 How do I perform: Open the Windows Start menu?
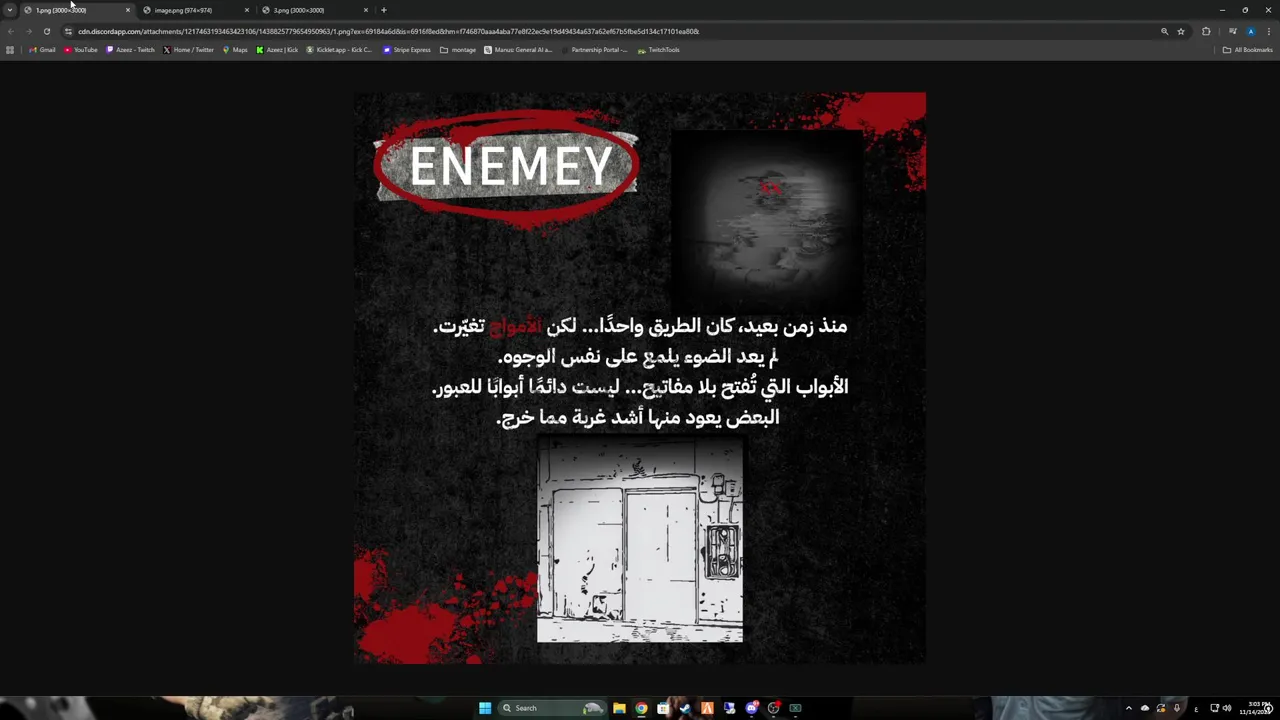485,708
